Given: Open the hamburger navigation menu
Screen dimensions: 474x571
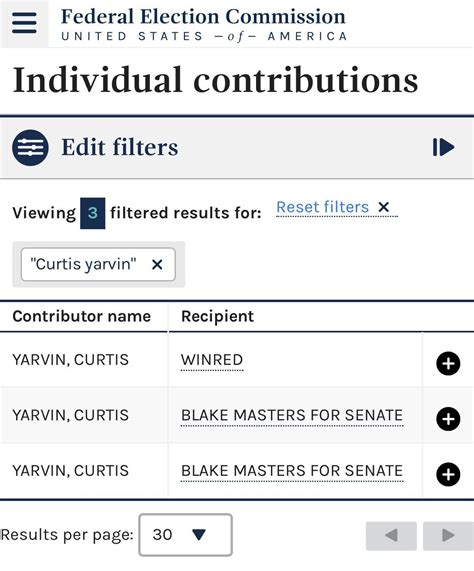Looking at the screenshot, I should [24, 23].
